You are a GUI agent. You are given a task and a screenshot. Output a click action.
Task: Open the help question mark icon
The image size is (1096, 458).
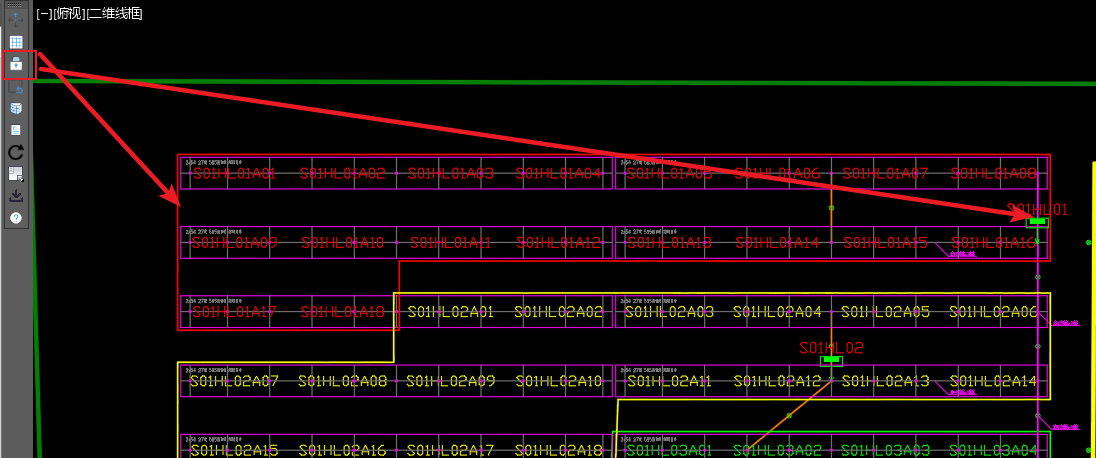16,217
